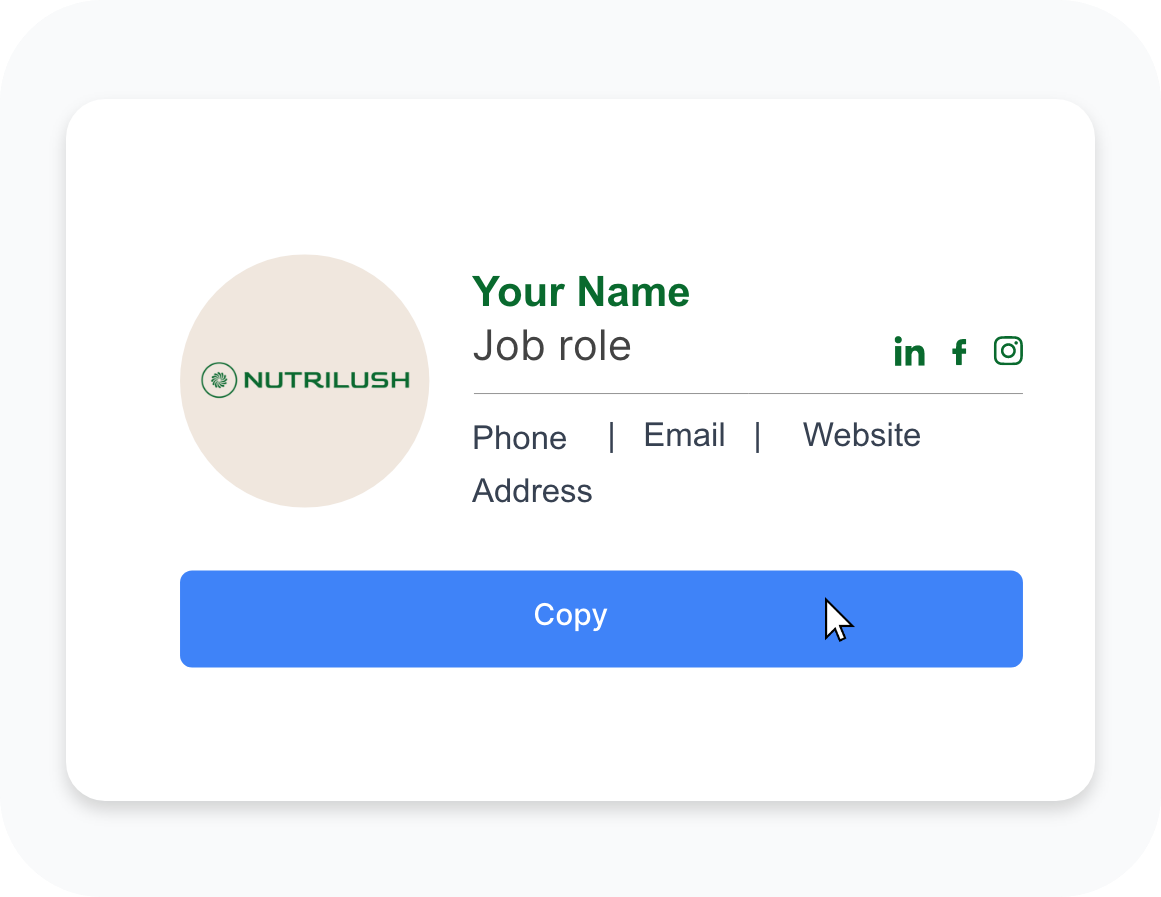Click the Facebook icon
Screen dimensions: 1161x897
pos(959,351)
